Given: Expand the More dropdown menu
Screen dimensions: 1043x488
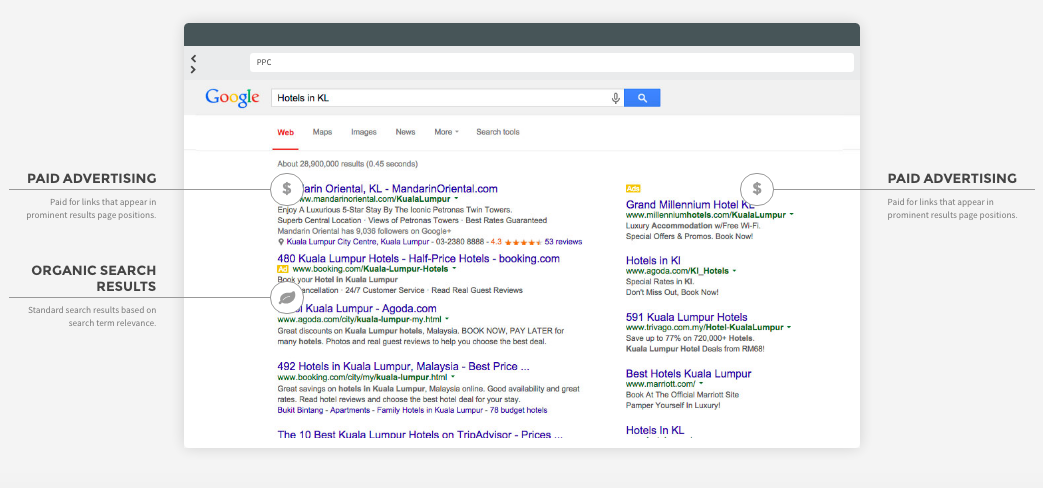Looking at the screenshot, I should pyautogui.click(x=446, y=132).
